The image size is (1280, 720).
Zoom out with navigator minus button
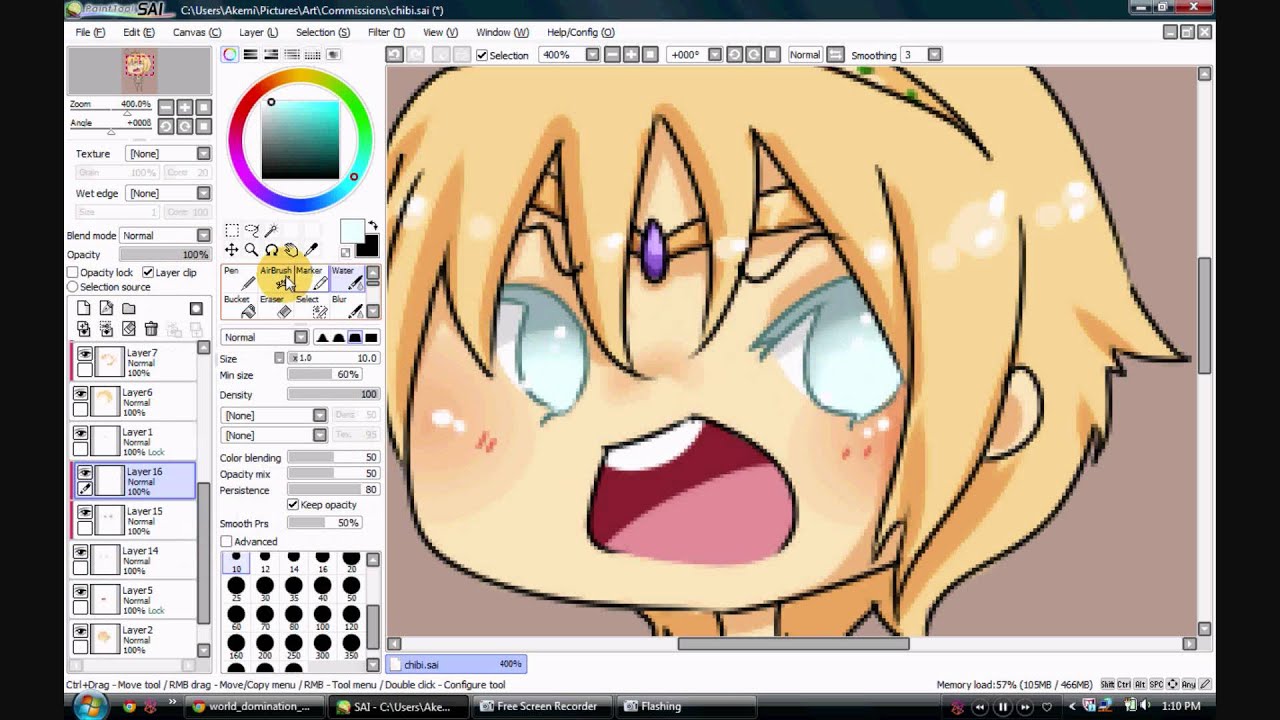166,107
